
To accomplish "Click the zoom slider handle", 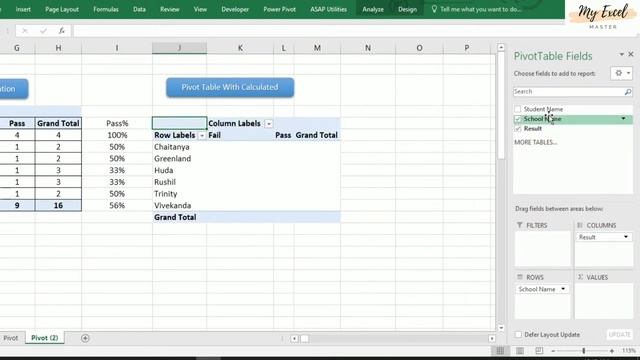I will click(584, 351).
